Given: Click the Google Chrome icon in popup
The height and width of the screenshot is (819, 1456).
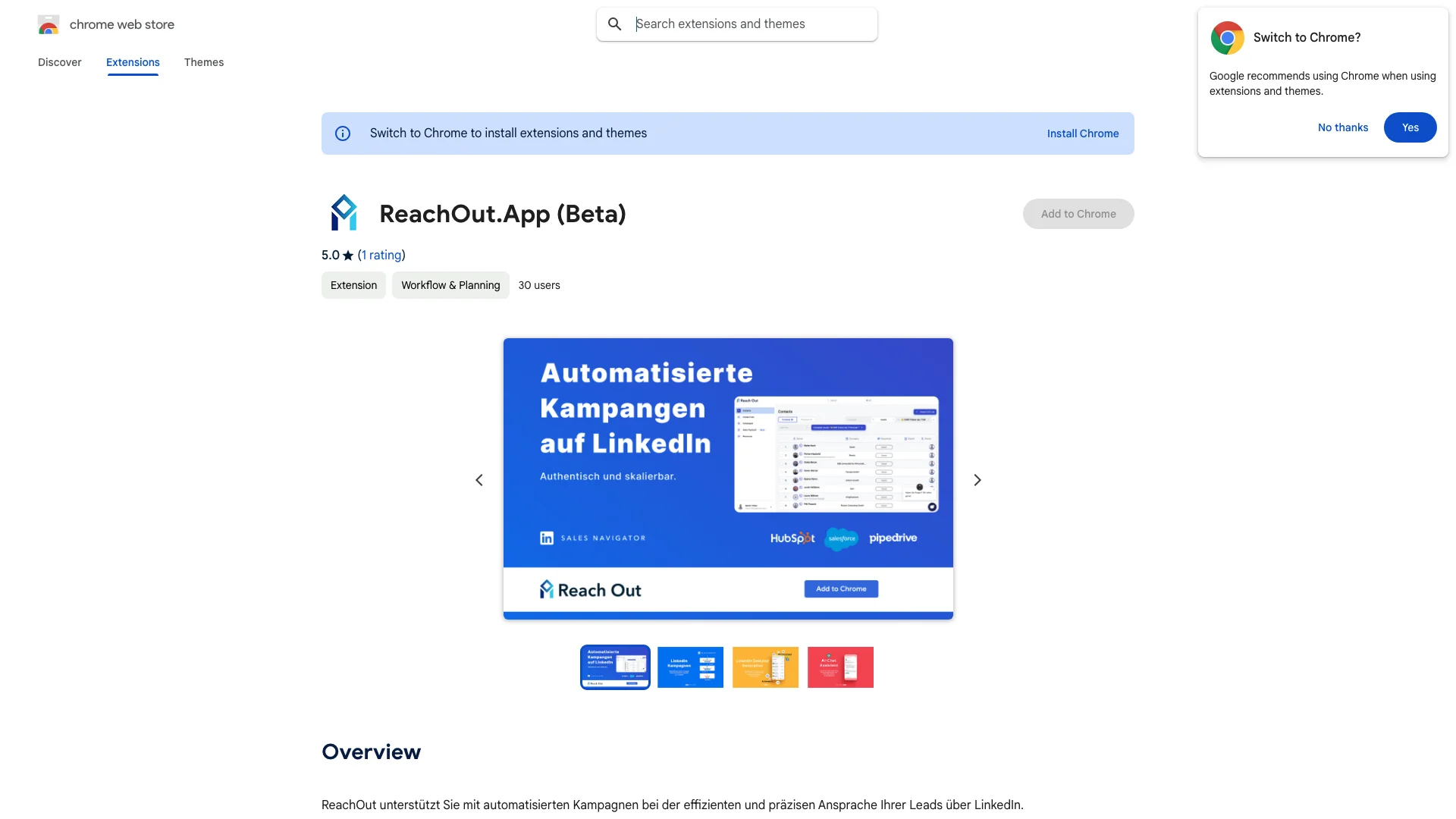Looking at the screenshot, I should (x=1226, y=37).
